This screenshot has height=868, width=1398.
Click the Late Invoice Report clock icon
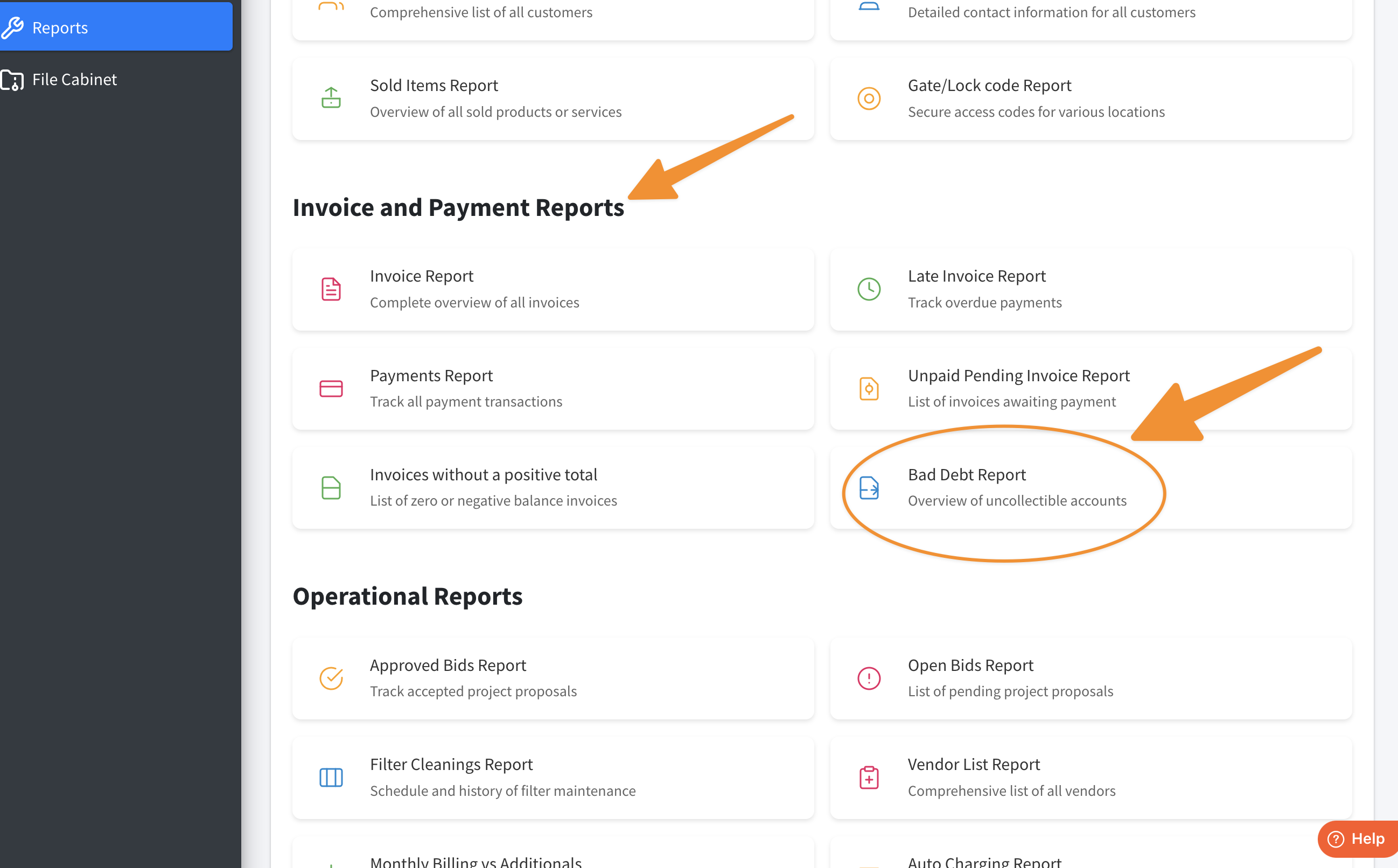pyautogui.click(x=869, y=289)
